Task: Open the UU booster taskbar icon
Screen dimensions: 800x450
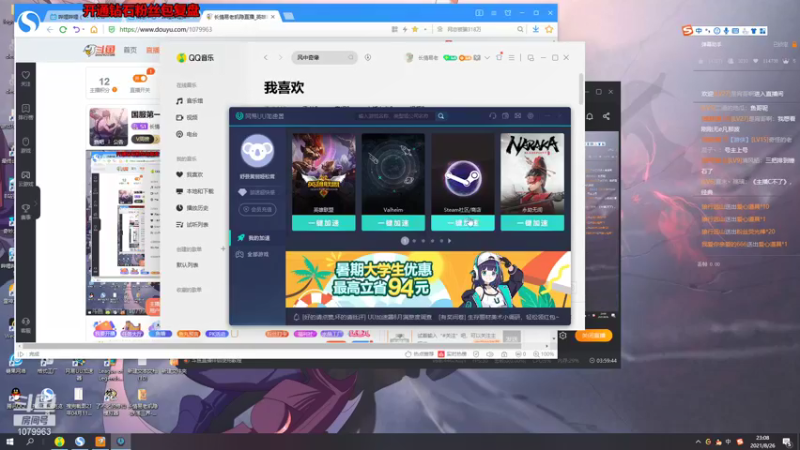Action: (x=120, y=441)
